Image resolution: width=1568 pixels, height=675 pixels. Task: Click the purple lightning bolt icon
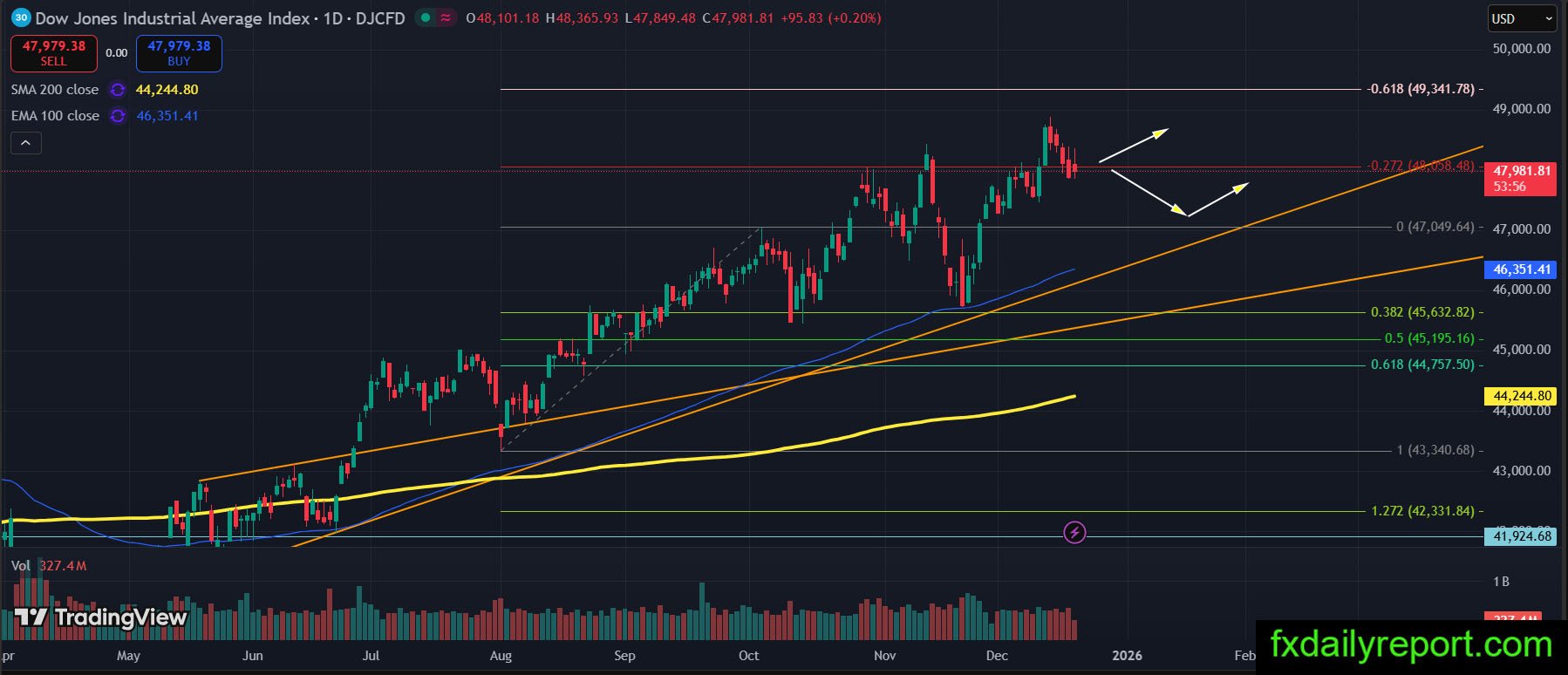(x=1074, y=532)
